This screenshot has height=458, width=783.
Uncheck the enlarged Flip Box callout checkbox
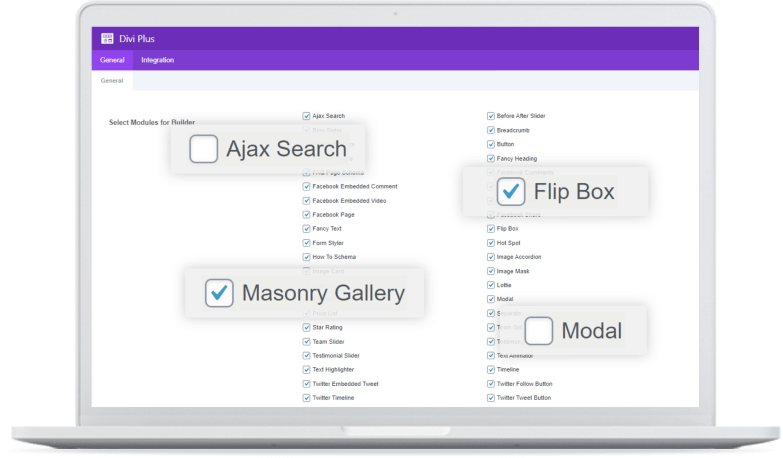click(x=510, y=192)
